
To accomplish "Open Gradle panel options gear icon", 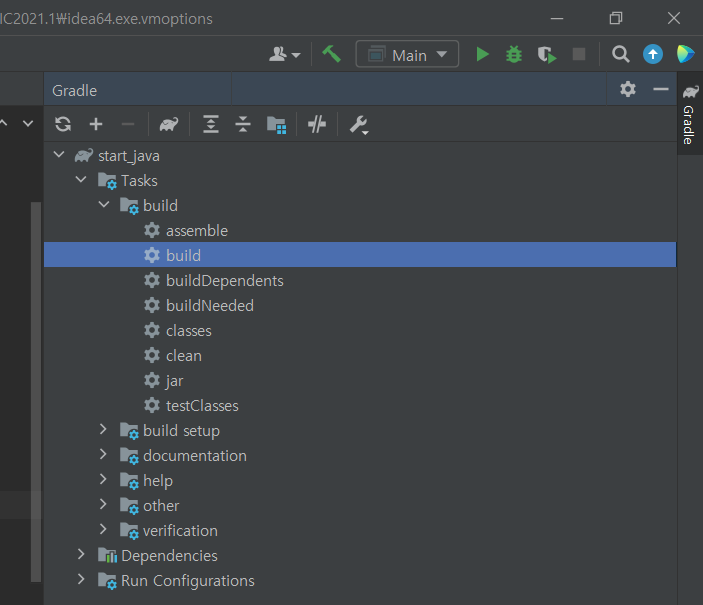I will tap(628, 89).
